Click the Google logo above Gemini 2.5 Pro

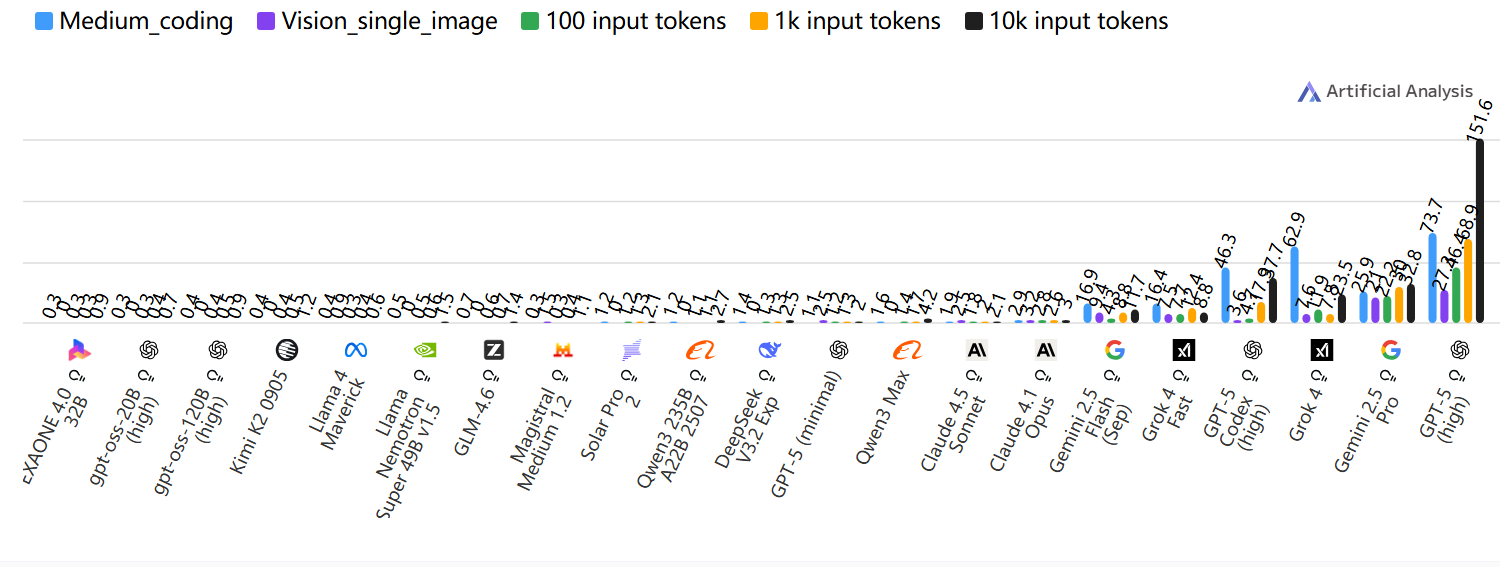click(1391, 350)
